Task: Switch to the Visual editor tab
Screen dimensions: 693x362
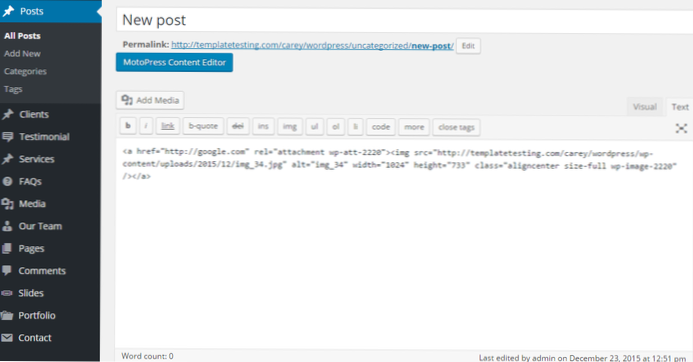Action: (644, 107)
